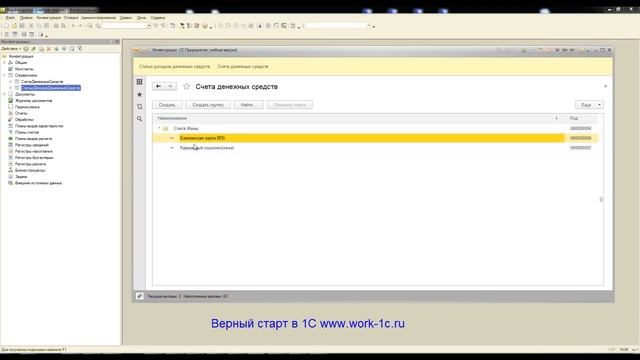This screenshot has height=360, width=640.
Task: Select highlighted СтатьиДоходовДенежныхСредств tree item
Action: tap(51, 88)
